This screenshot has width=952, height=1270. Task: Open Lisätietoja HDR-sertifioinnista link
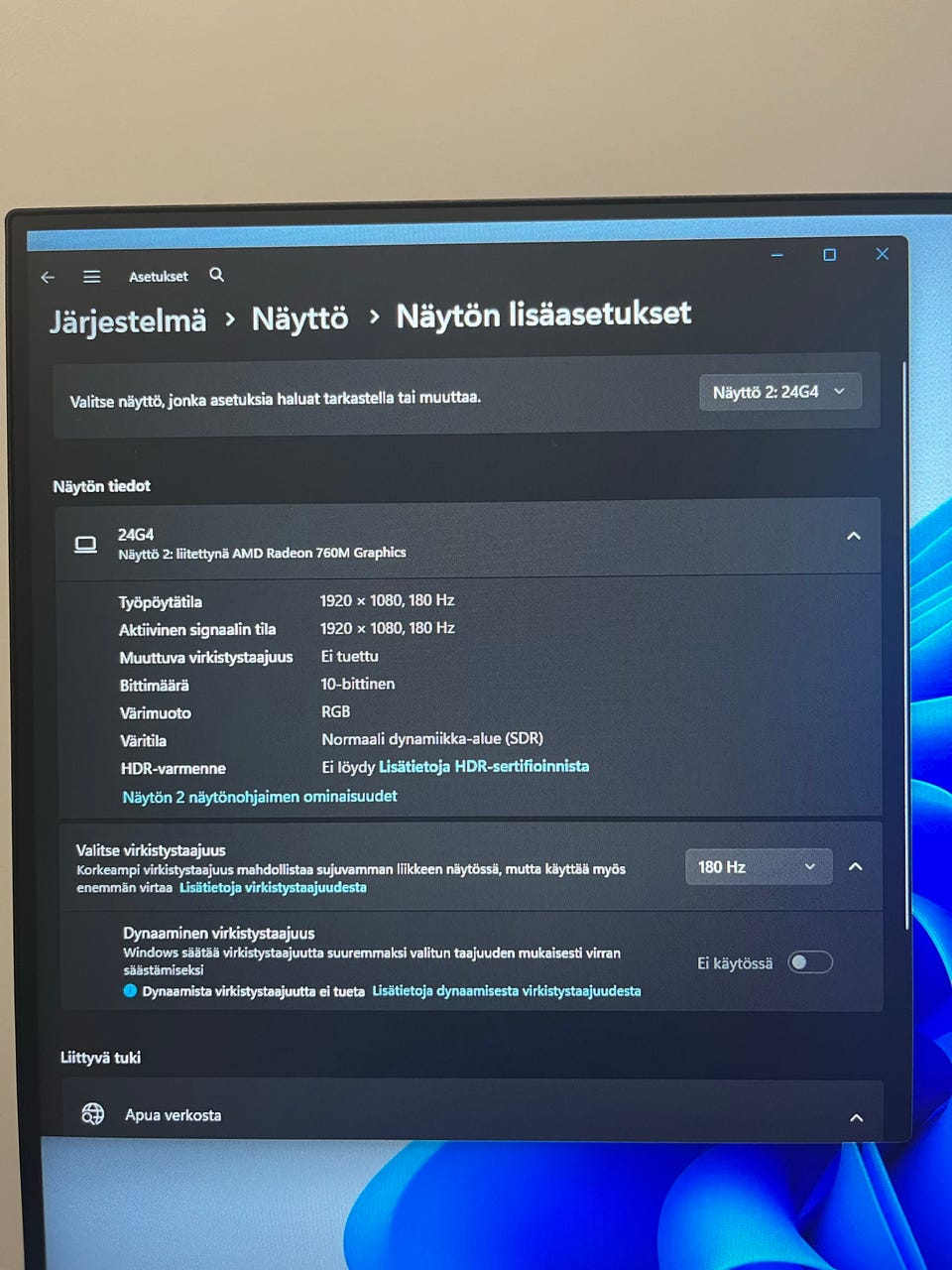click(x=484, y=766)
